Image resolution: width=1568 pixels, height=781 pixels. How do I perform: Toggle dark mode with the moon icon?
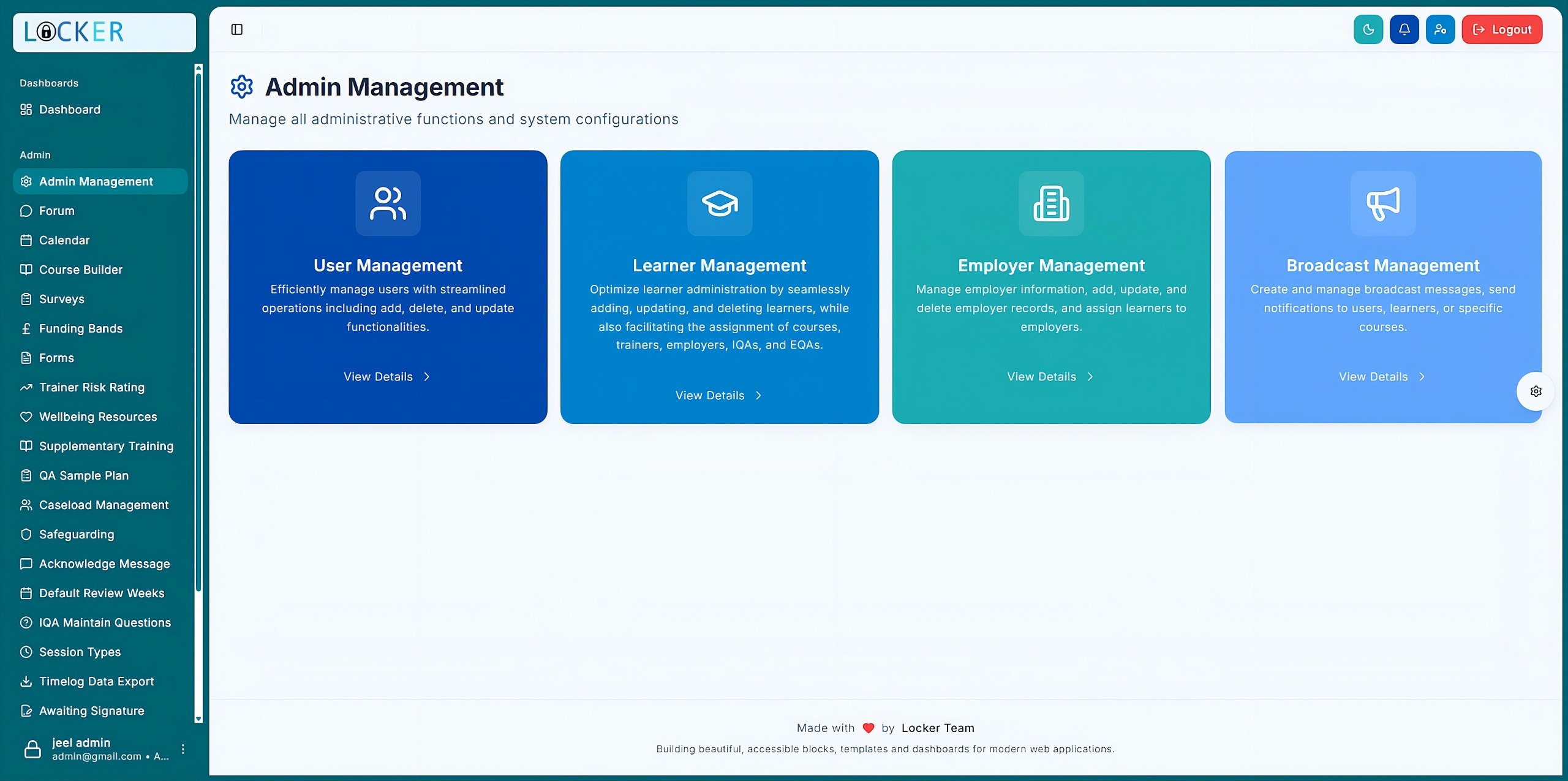(x=1368, y=29)
